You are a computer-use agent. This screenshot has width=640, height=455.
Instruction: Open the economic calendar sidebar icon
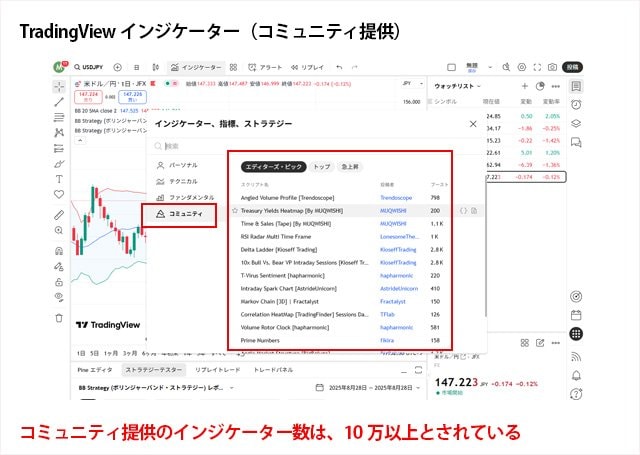pos(576,315)
